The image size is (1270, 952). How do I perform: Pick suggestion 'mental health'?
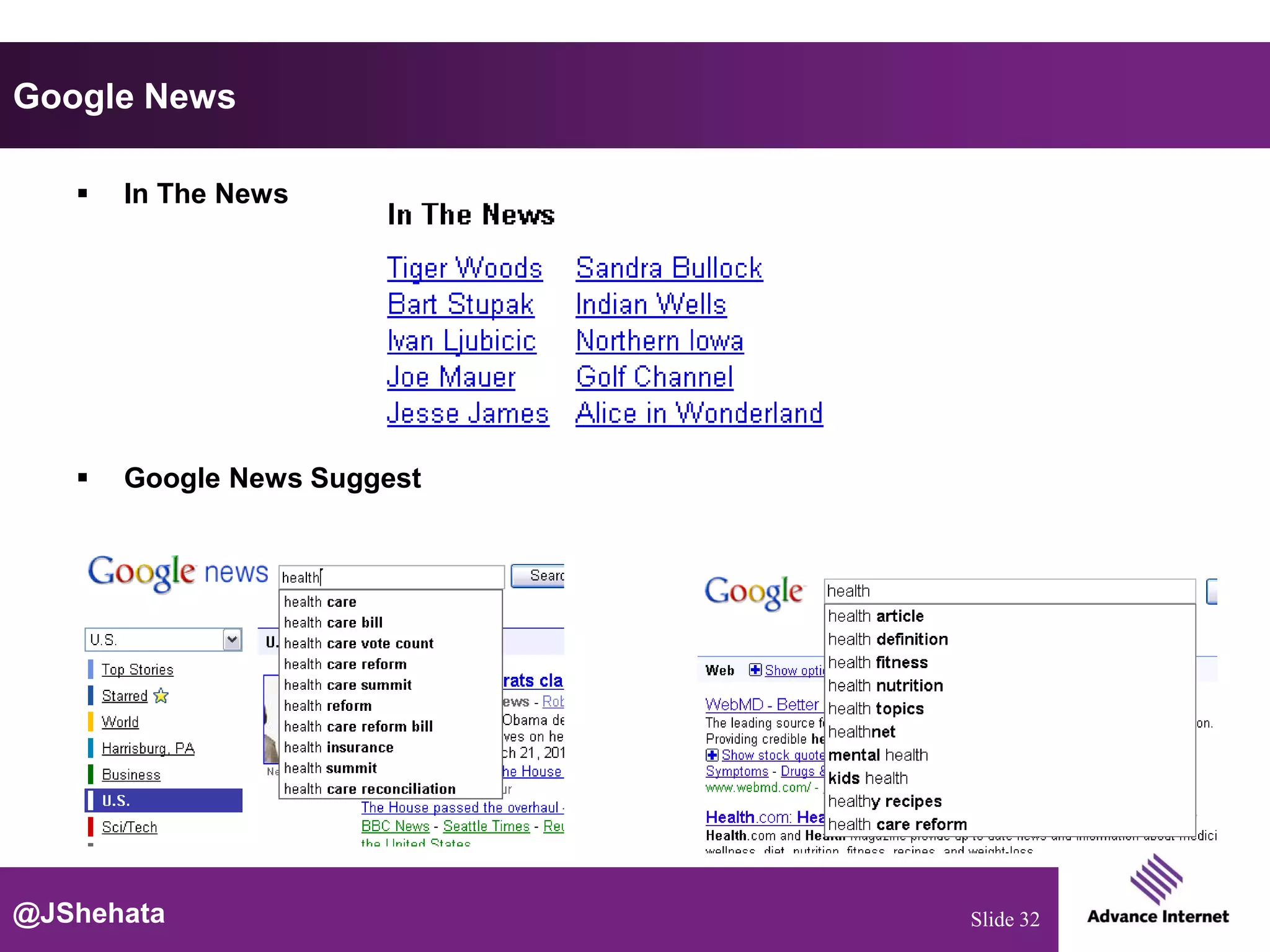click(x=1010, y=755)
